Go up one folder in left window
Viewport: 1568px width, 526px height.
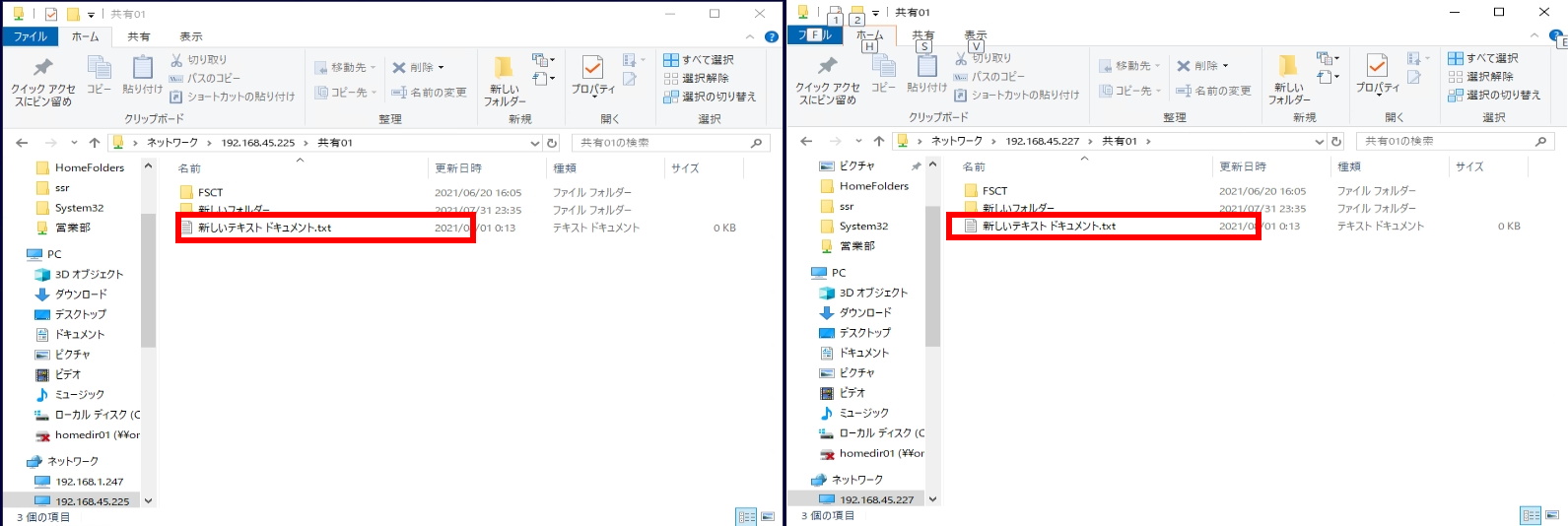(95, 143)
